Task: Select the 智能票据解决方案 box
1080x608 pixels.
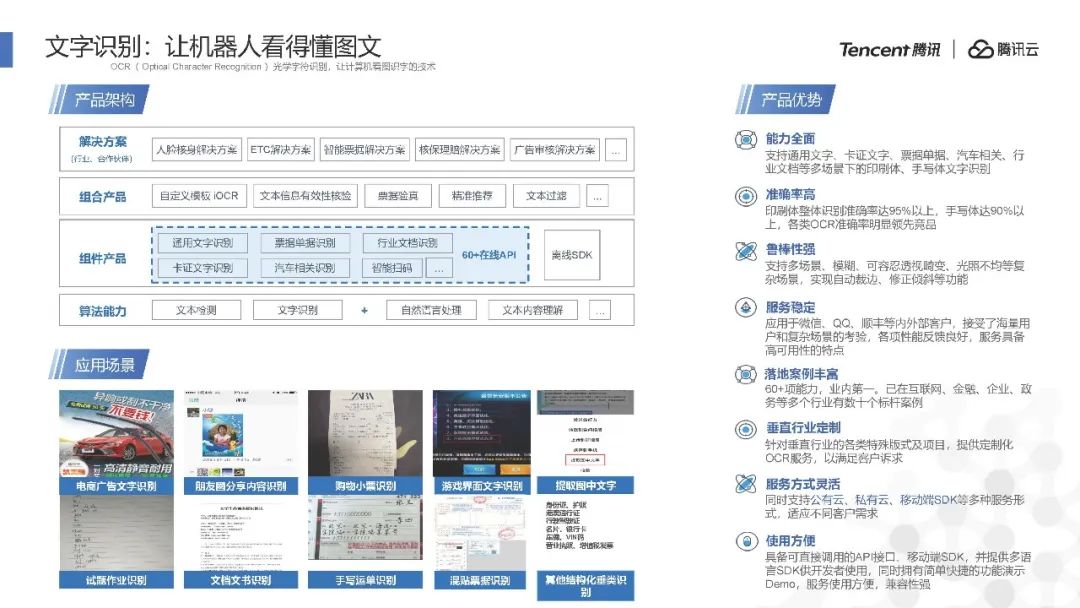Action: click(364, 149)
